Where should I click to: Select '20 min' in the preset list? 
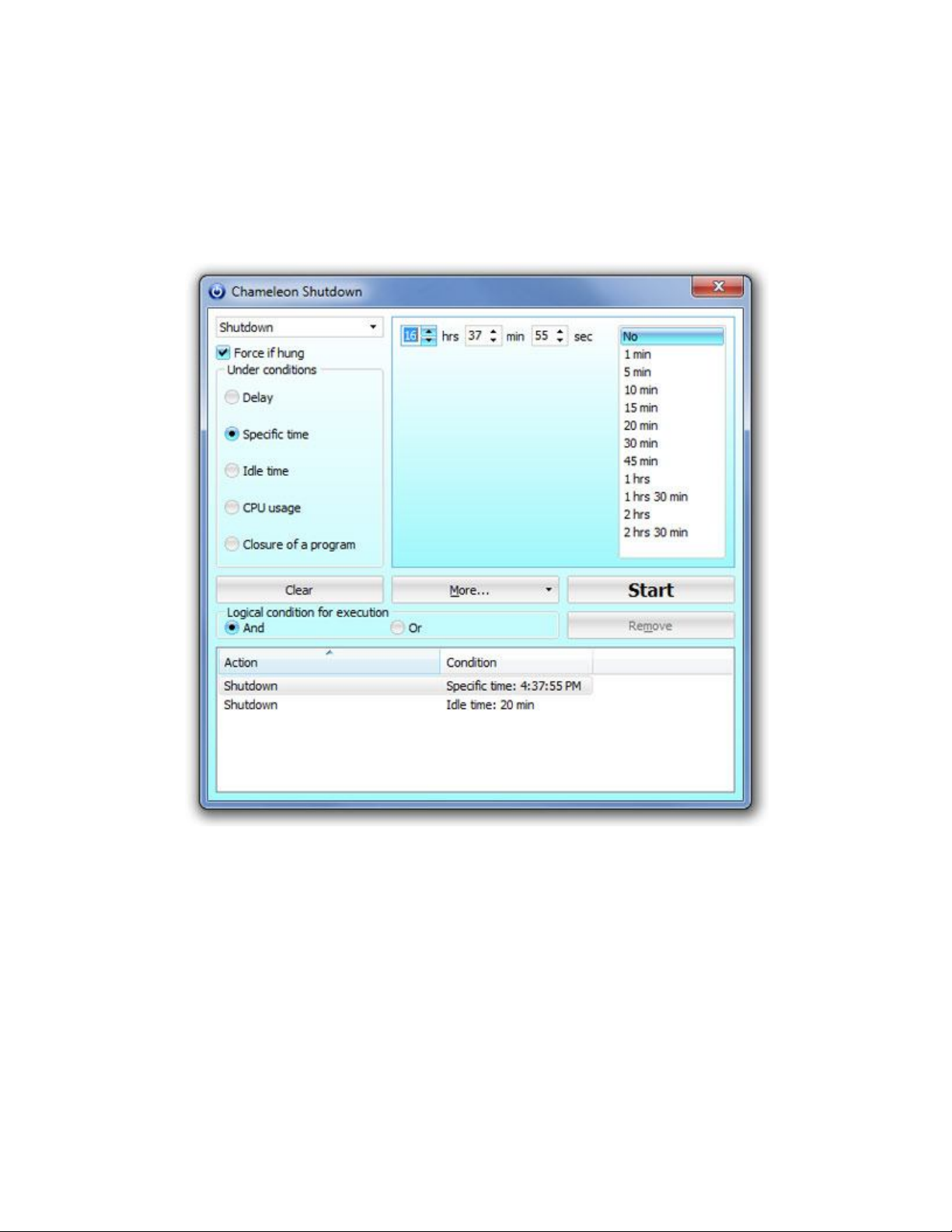(672, 426)
